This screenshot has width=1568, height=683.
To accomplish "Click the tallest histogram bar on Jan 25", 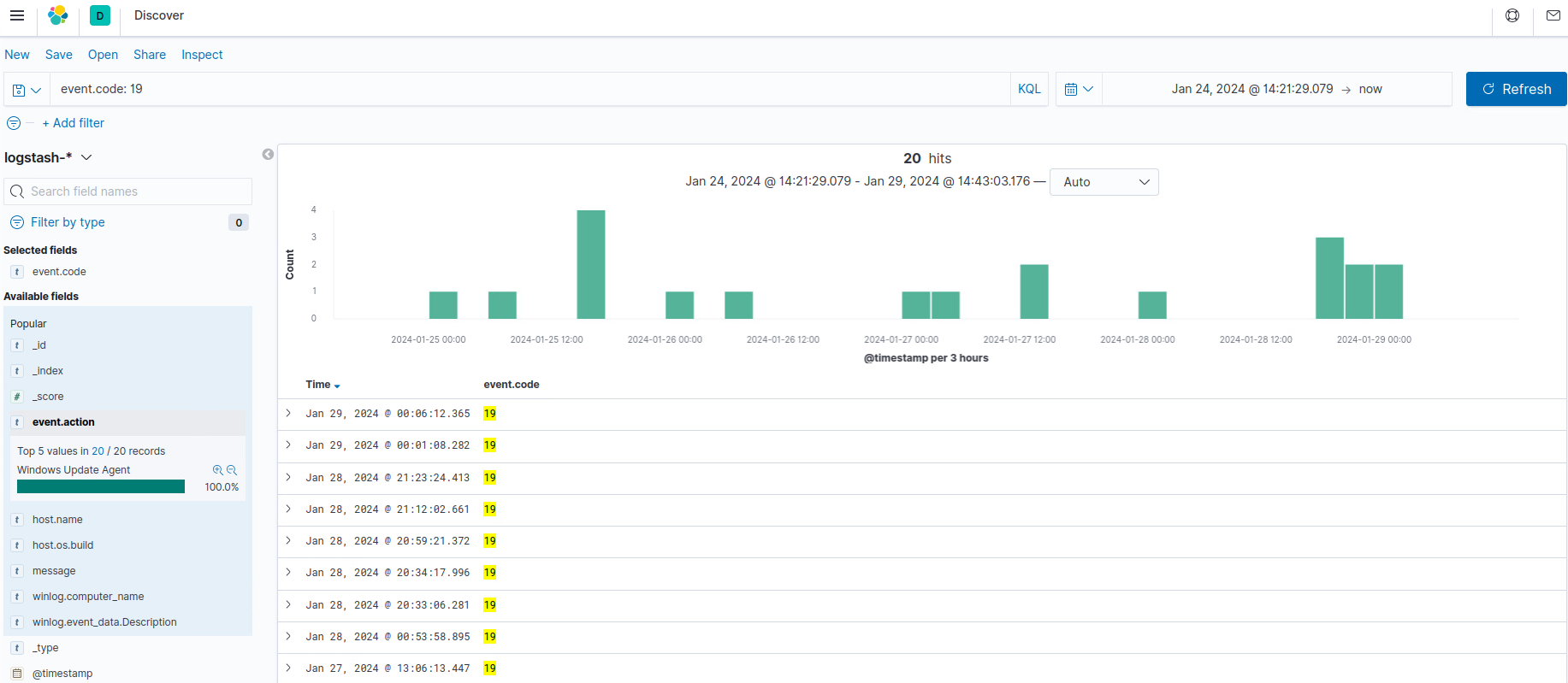I will click(591, 264).
